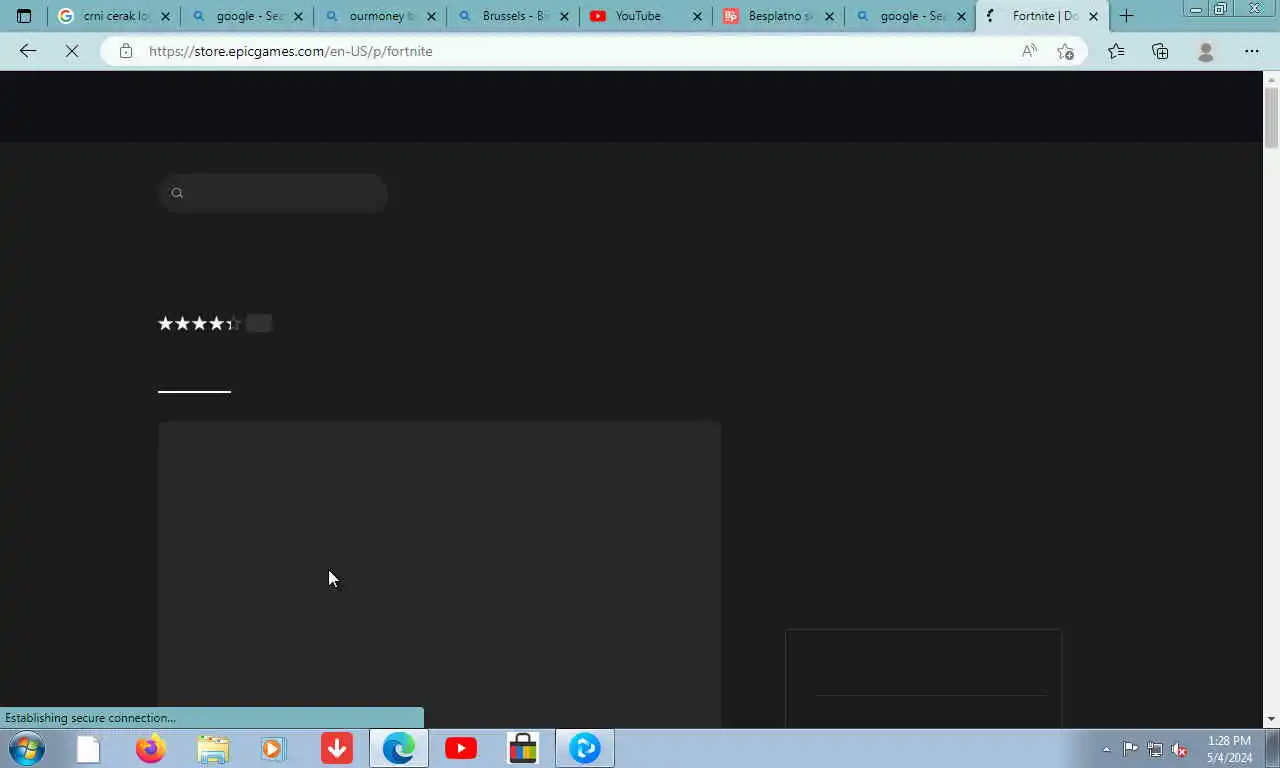Screen dimensions: 1280x768
Task: Open the Windows Start menu
Action: (x=27, y=748)
